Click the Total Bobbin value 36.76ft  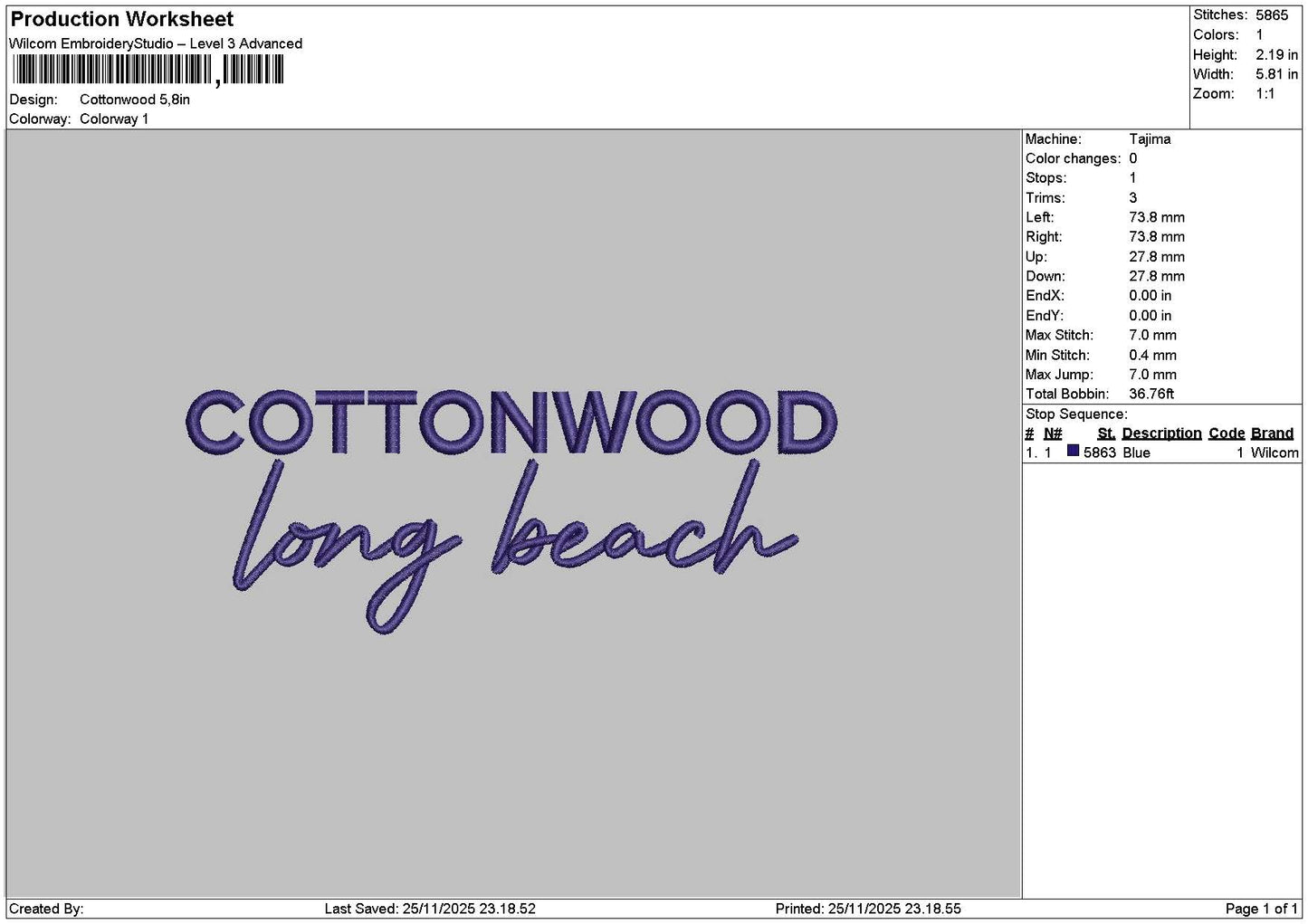[x=1151, y=395]
